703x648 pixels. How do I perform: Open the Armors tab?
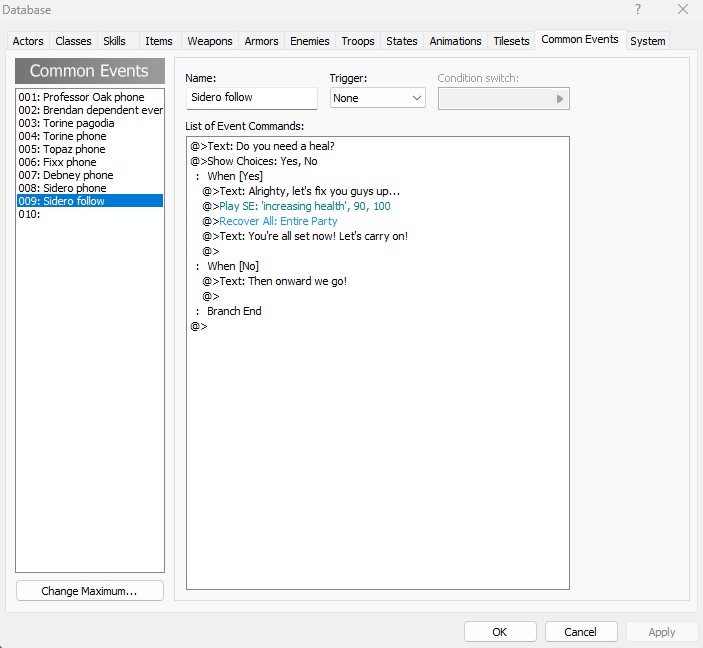(261, 41)
